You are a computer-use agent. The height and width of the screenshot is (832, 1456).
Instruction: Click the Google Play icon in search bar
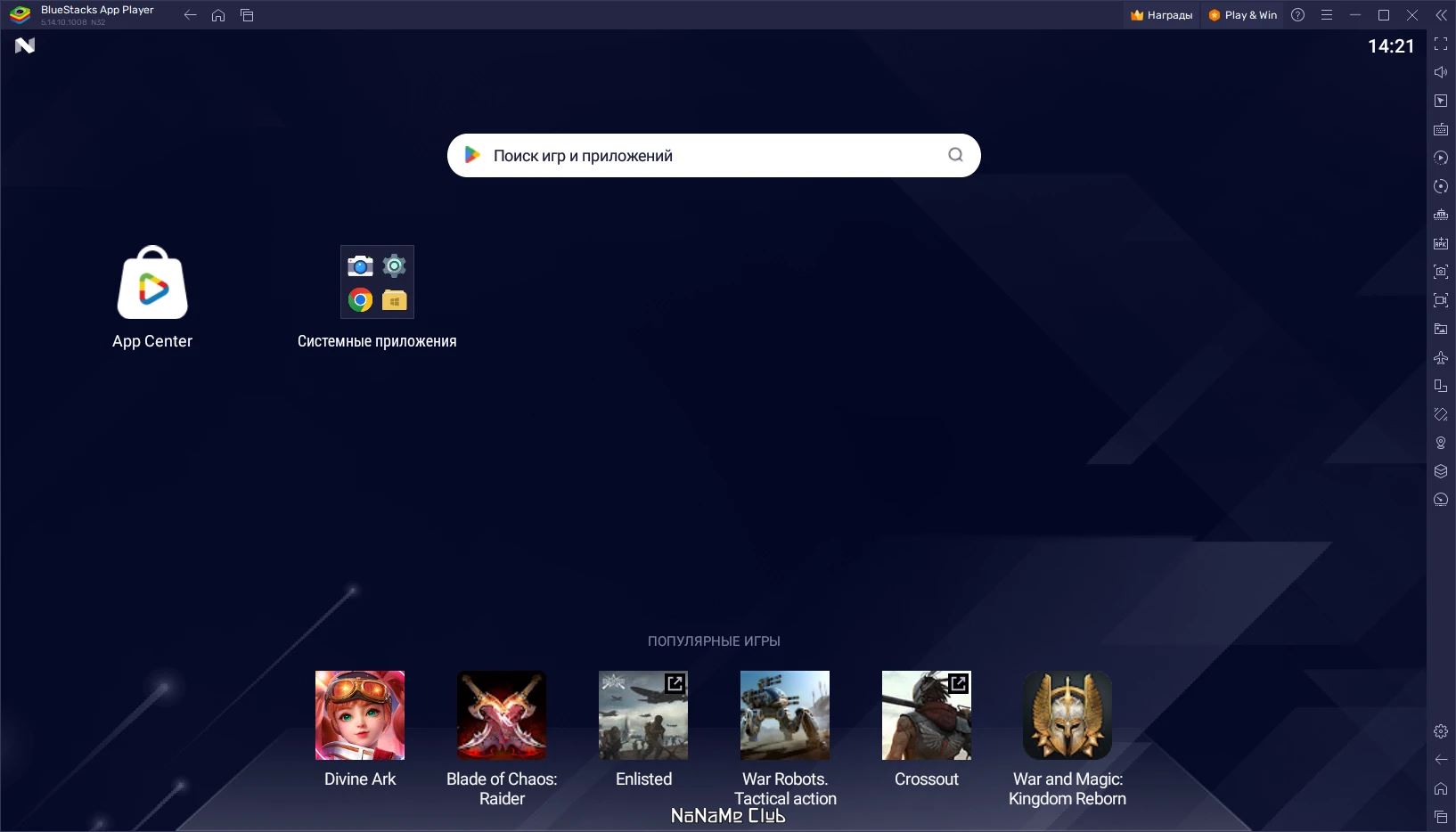tap(472, 155)
